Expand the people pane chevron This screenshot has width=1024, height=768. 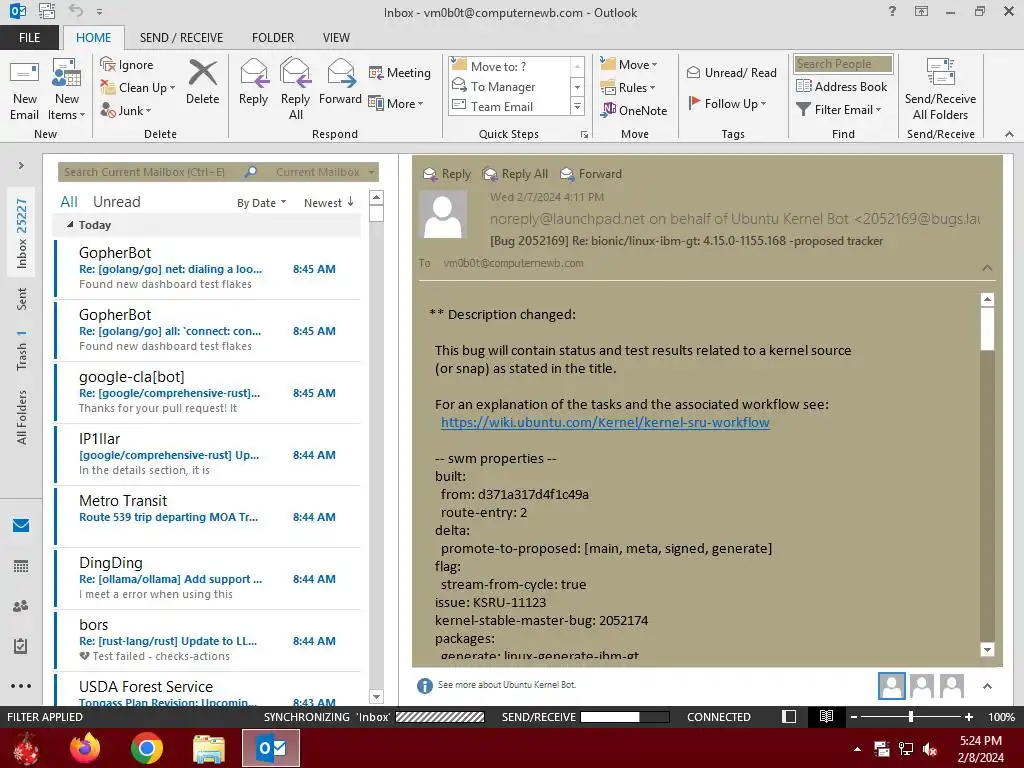pyautogui.click(x=987, y=686)
